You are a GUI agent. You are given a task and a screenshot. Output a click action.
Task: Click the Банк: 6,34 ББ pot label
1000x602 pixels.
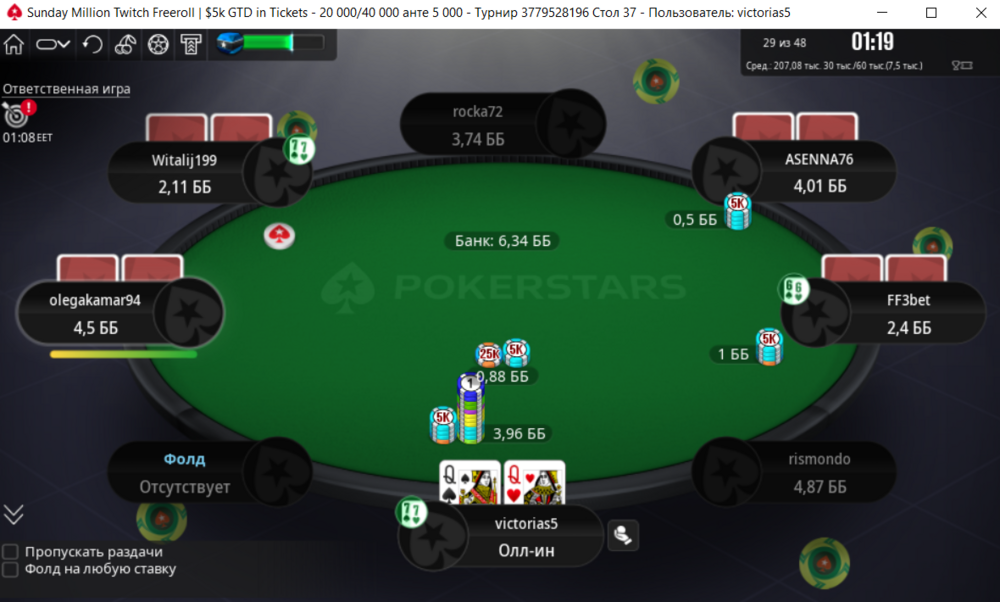(503, 240)
